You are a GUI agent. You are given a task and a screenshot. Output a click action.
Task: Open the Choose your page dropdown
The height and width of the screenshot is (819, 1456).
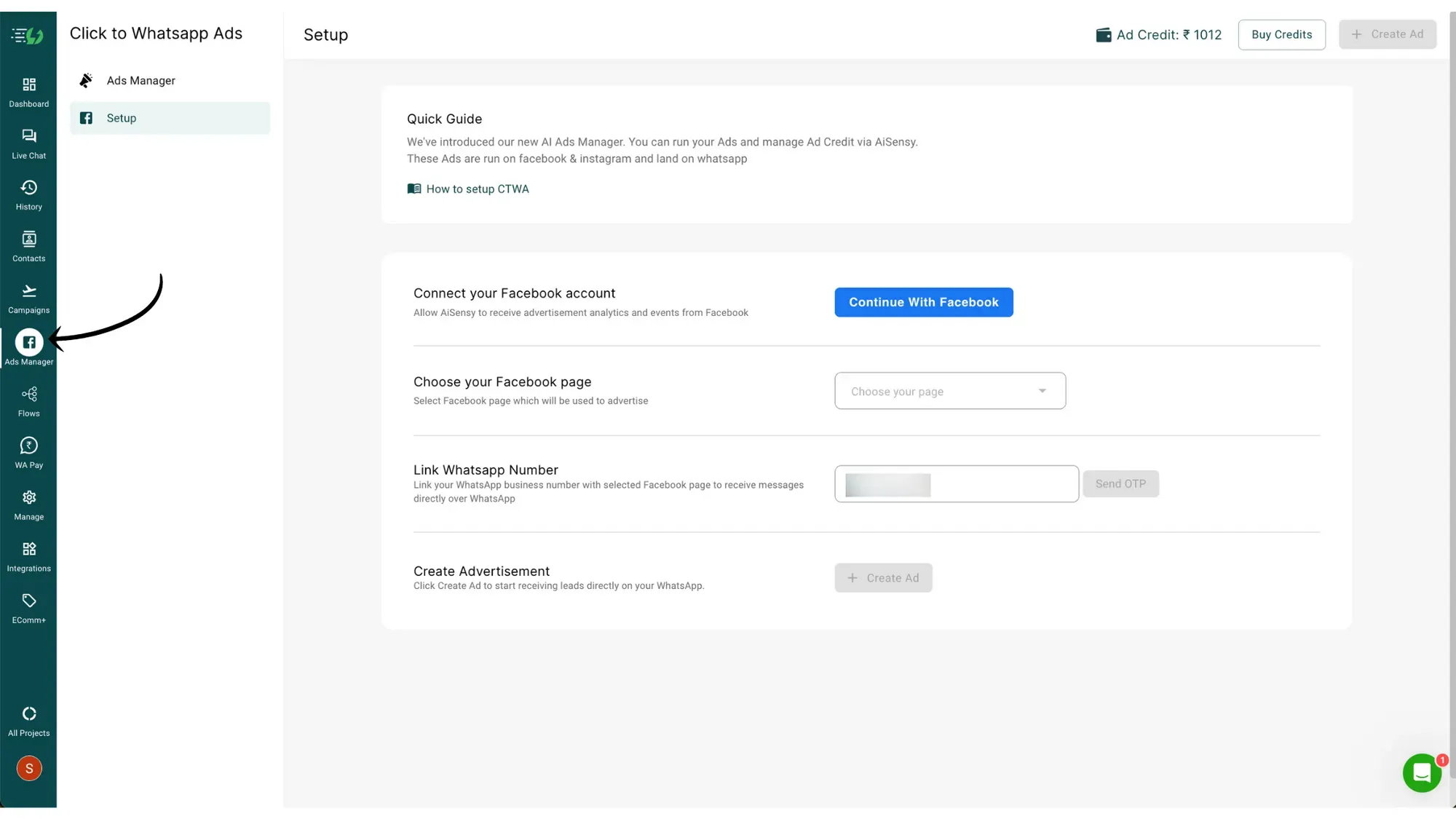pos(949,391)
